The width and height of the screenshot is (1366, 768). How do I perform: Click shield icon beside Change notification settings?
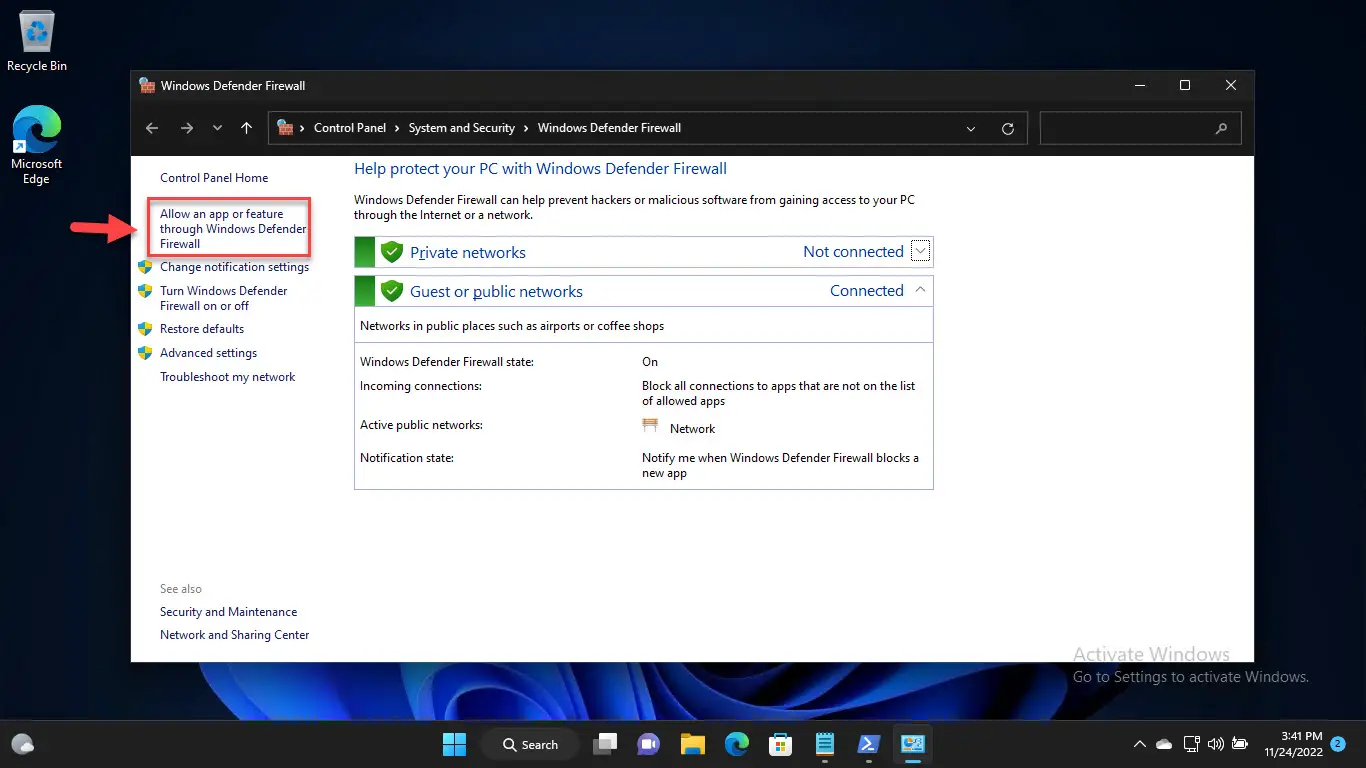(145, 267)
